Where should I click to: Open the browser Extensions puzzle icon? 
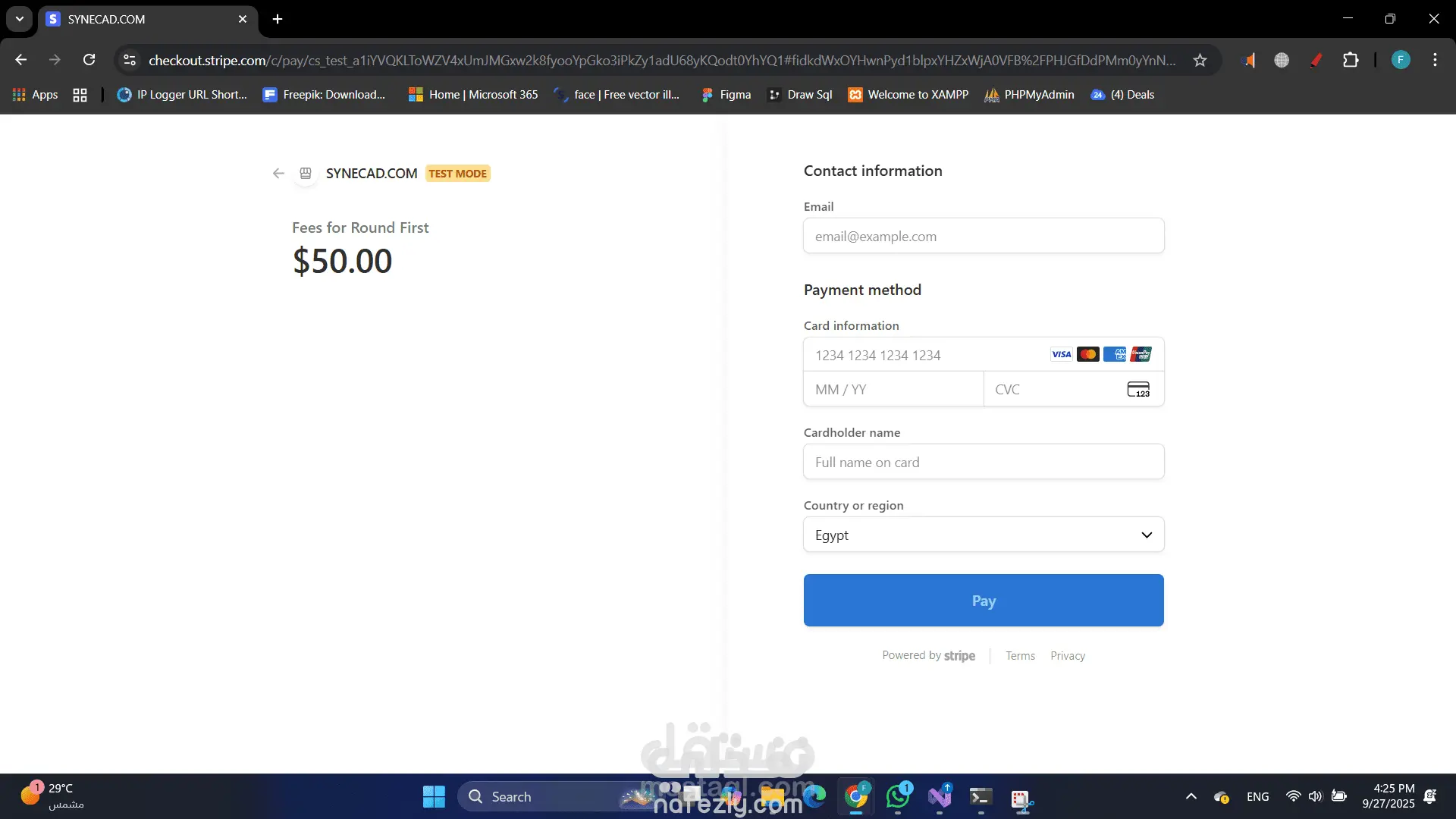(1351, 61)
